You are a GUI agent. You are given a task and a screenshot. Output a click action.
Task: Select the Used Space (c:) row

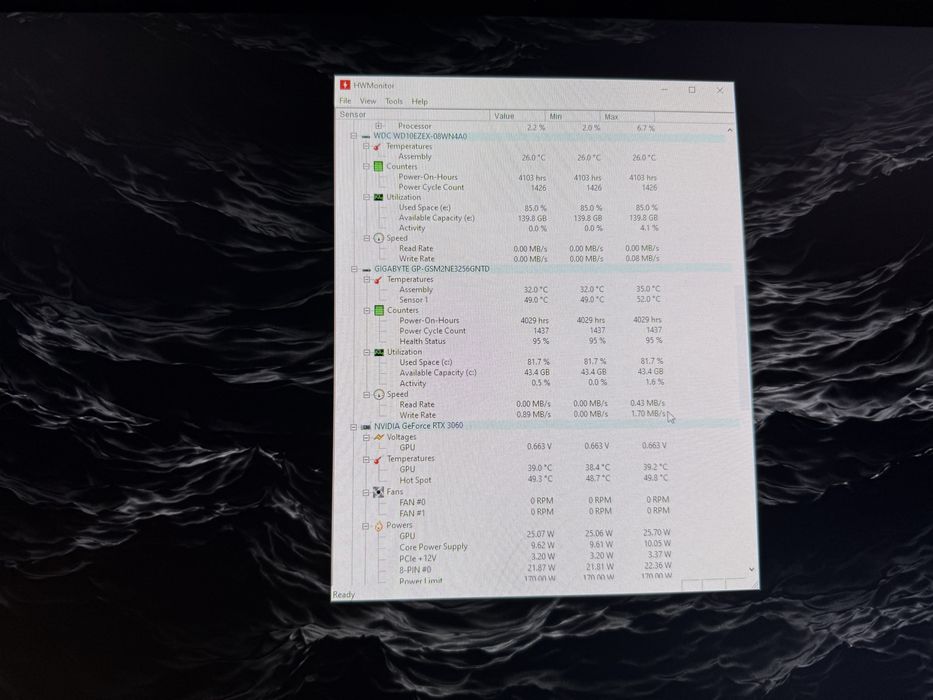click(x=531, y=362)
